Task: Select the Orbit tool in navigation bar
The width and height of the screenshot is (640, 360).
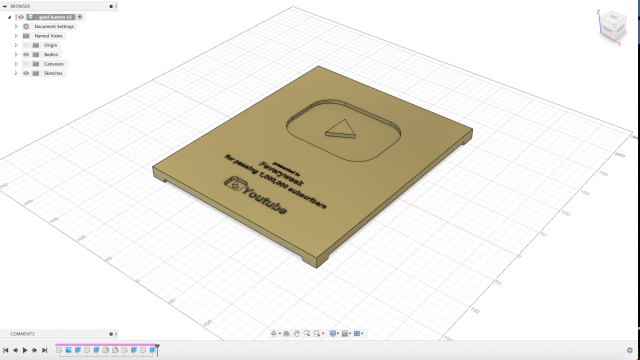Action: tap(273, 333)
